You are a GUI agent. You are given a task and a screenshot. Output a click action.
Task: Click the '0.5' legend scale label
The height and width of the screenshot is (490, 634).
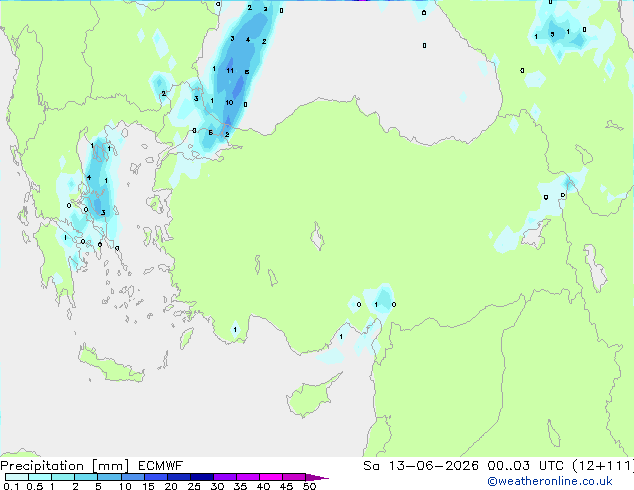tap(35, 486)
